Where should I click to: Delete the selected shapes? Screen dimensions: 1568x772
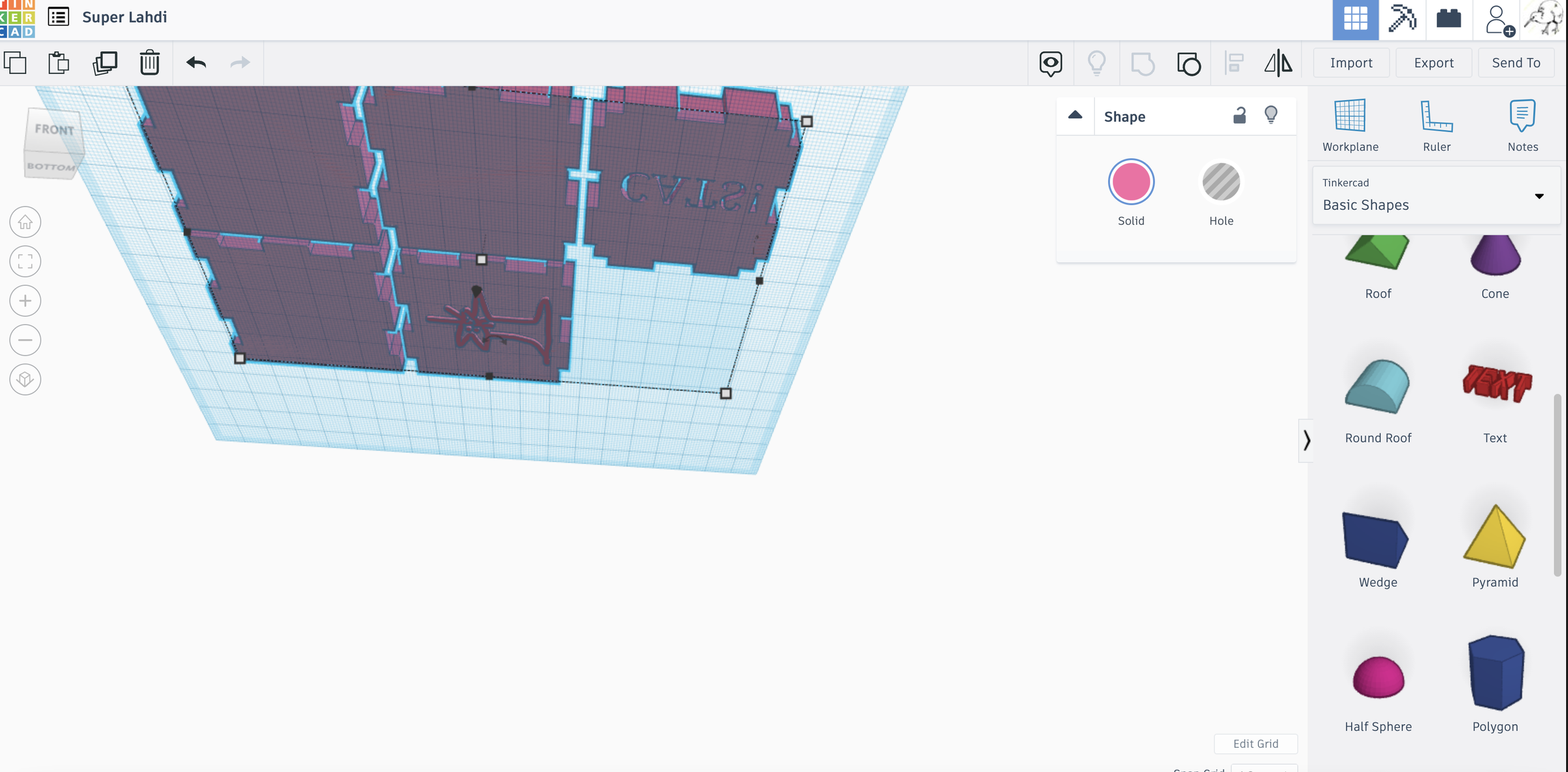click(x=149, y=63)
